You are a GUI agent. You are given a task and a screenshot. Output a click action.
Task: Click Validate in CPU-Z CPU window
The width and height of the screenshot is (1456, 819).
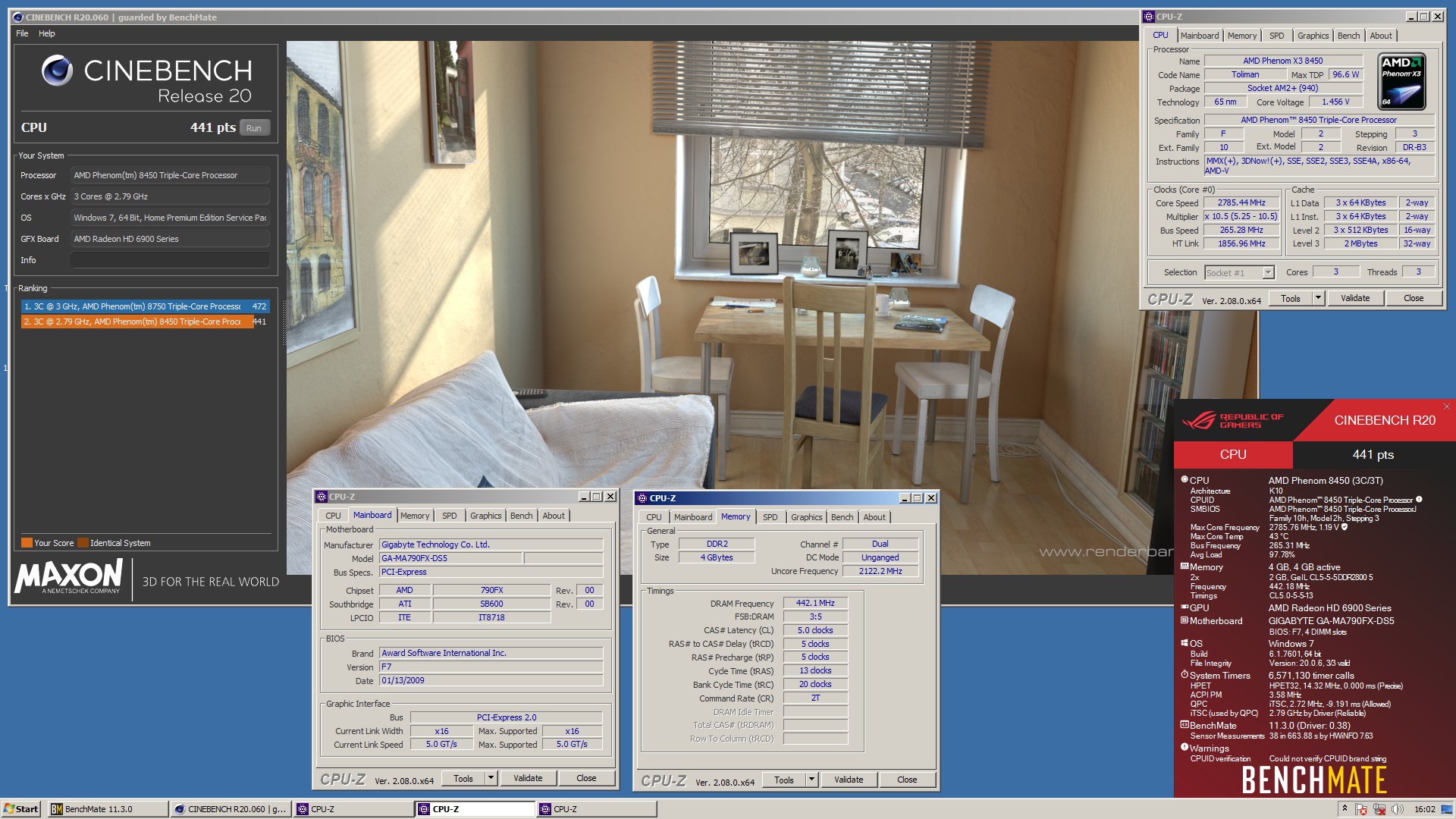point(1355,298)
